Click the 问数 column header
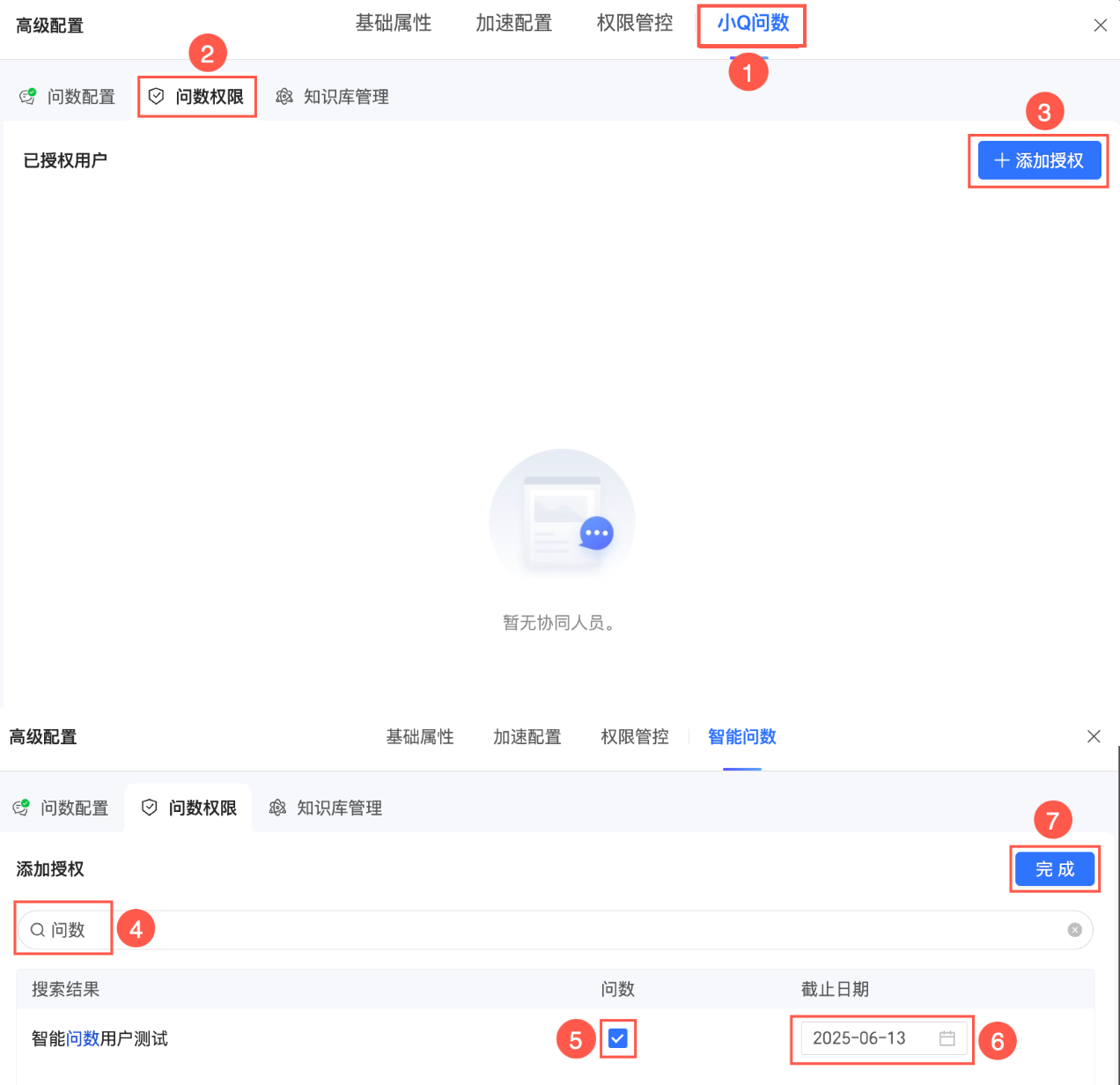 point(618,990)
